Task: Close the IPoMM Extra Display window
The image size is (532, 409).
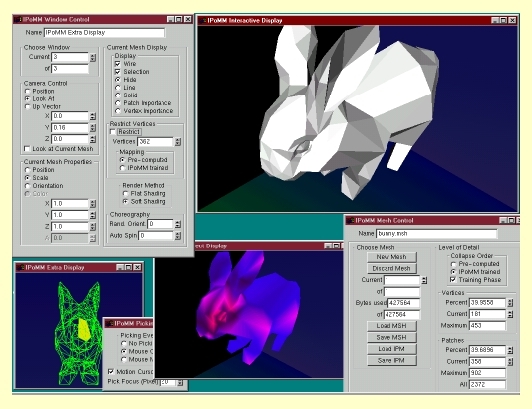Action: coord(137,267)
